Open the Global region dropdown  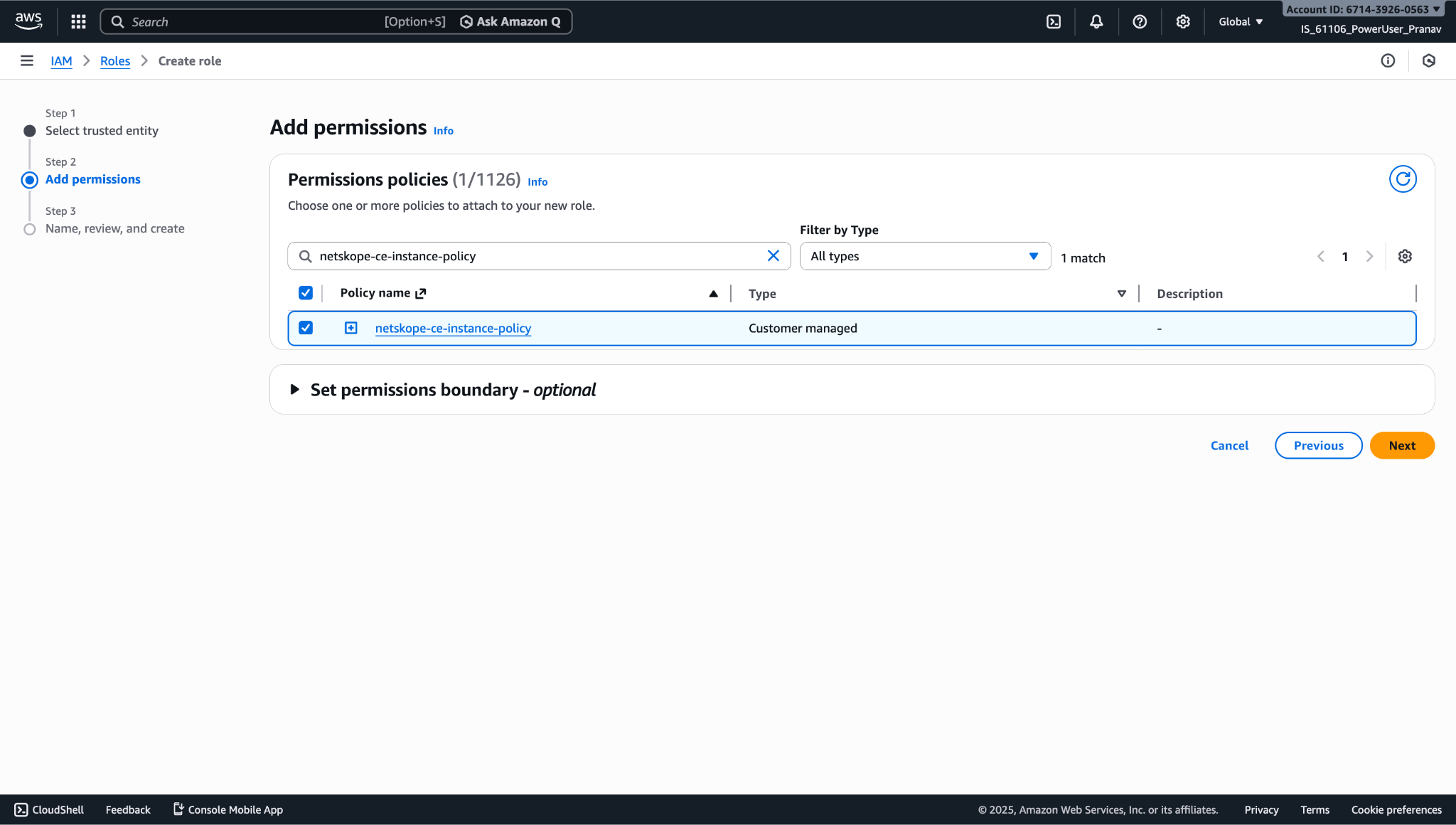pos(1241,21)
